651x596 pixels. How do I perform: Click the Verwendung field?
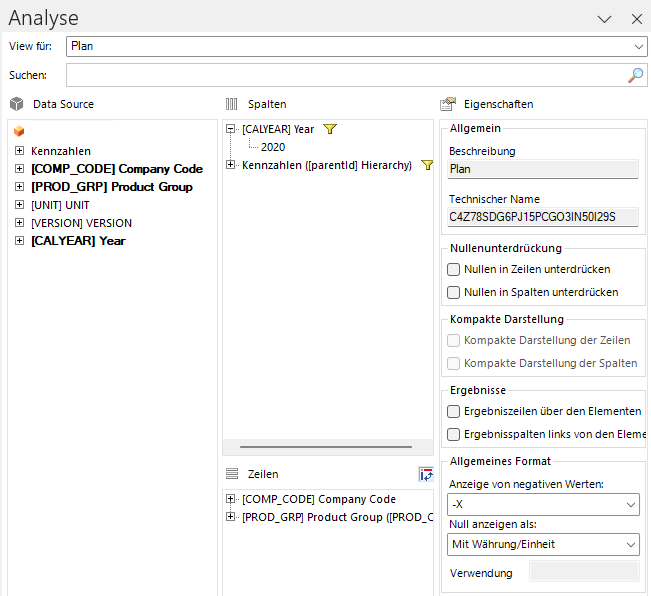tap(584, 571)
